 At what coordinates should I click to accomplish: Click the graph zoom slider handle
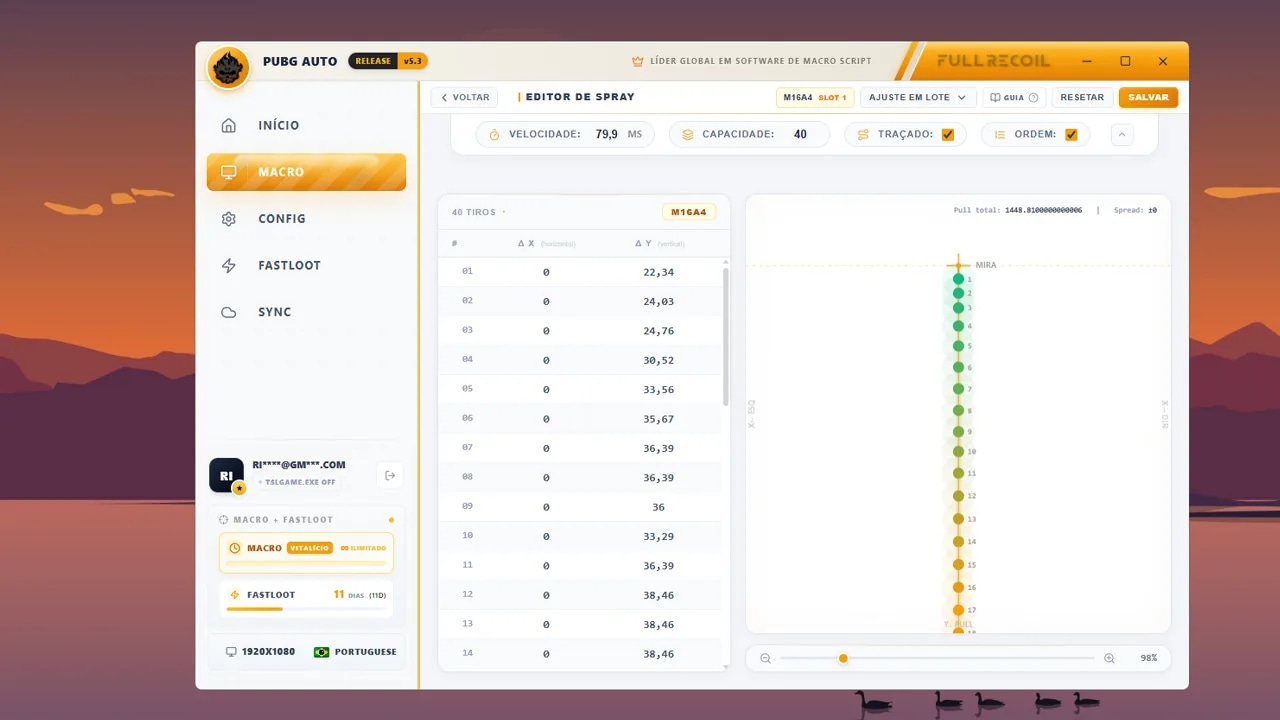coord(843,658)
